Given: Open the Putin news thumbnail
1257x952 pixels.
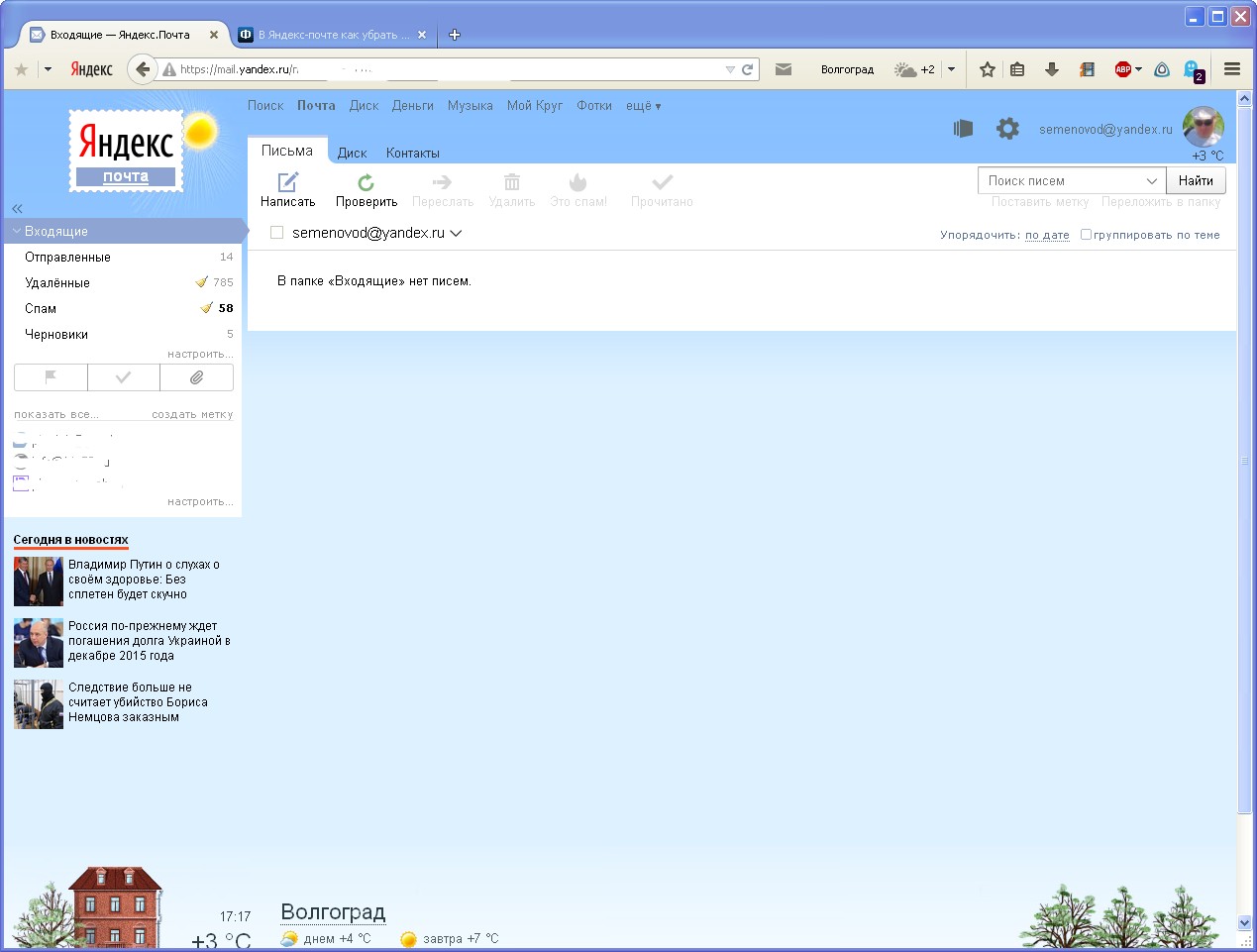Looking at the screenshot, I should pos(39,581).
